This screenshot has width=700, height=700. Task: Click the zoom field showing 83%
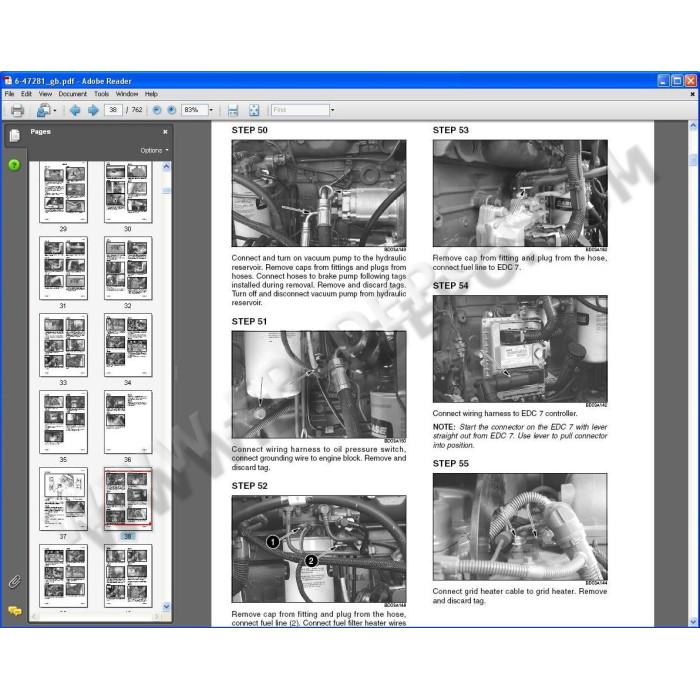195,110
